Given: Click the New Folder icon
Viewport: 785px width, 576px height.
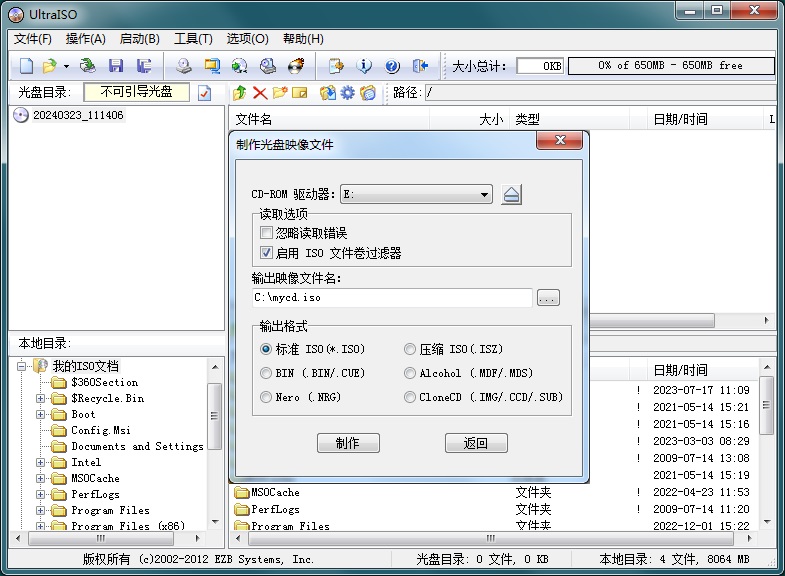Looking at the screenshot, I should [x=280, y=93].
